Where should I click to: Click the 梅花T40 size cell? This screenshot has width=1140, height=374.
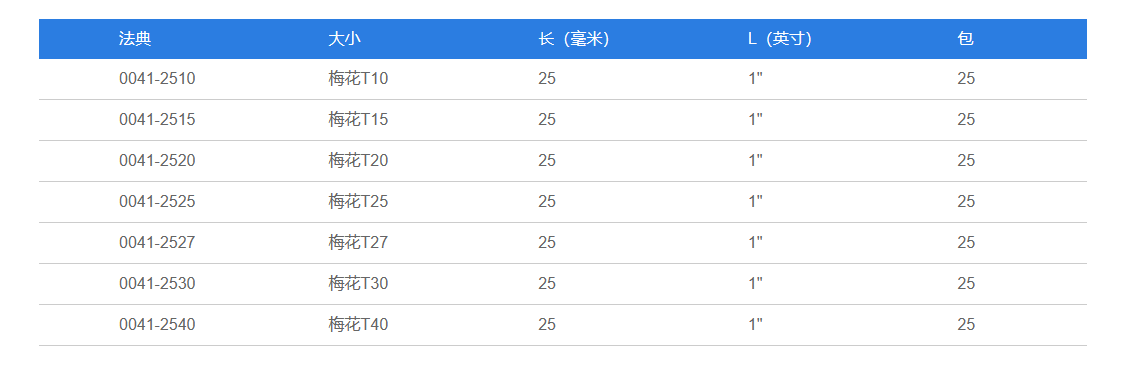[358, 325]
